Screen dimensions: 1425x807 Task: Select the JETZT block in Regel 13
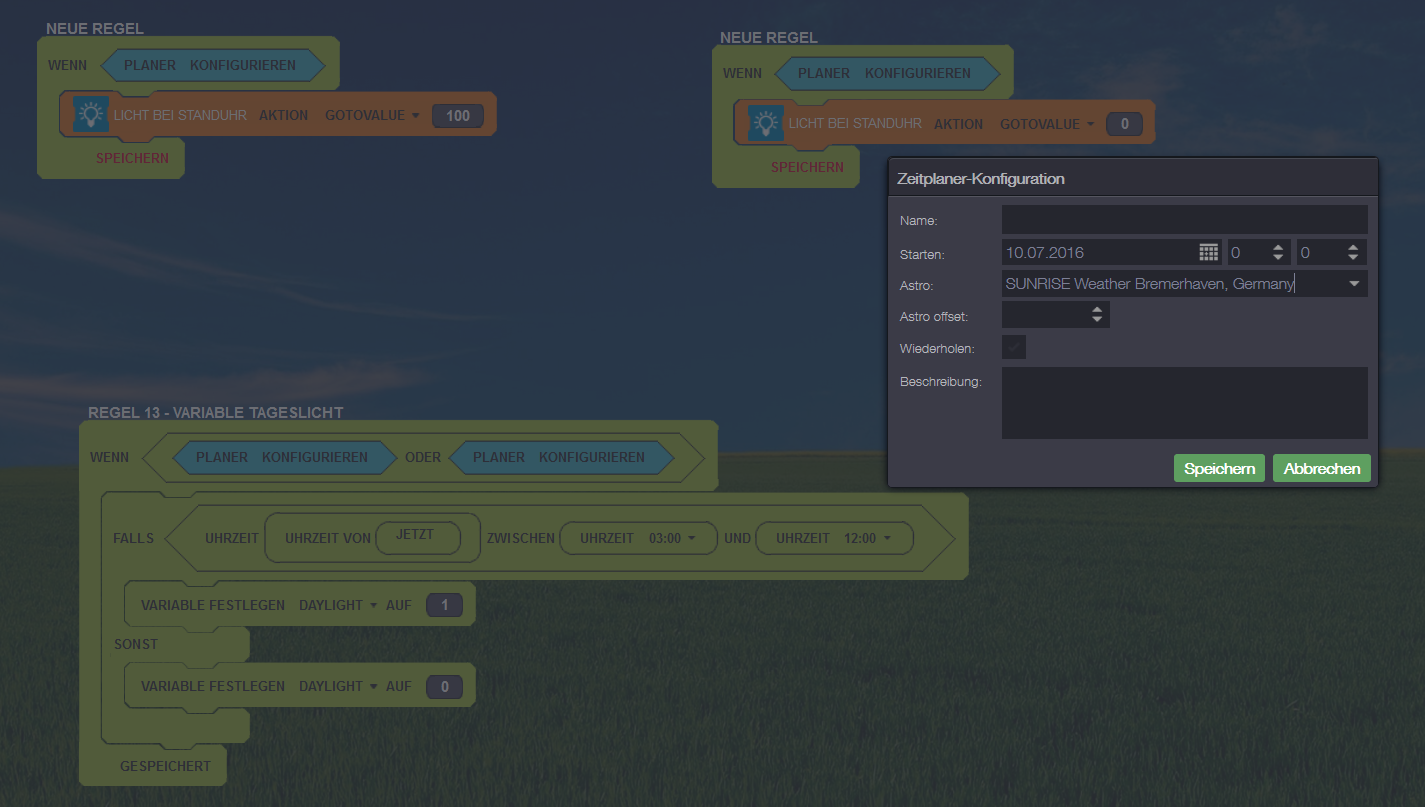[417, 536]
